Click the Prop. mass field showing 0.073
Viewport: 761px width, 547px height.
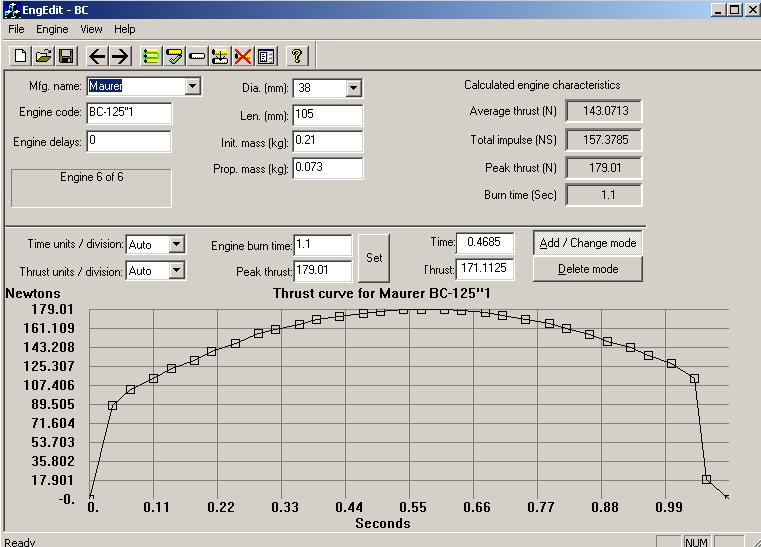328,168
